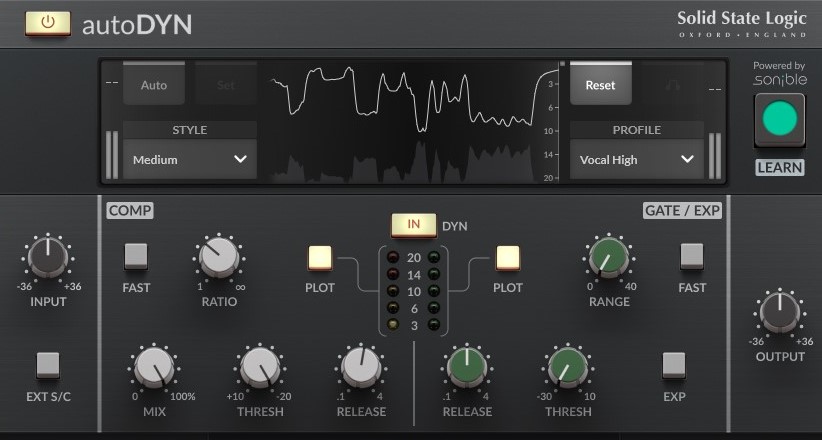Toggle the dynamics IN button
Viewport: 822px width, 440px height.
413,225
